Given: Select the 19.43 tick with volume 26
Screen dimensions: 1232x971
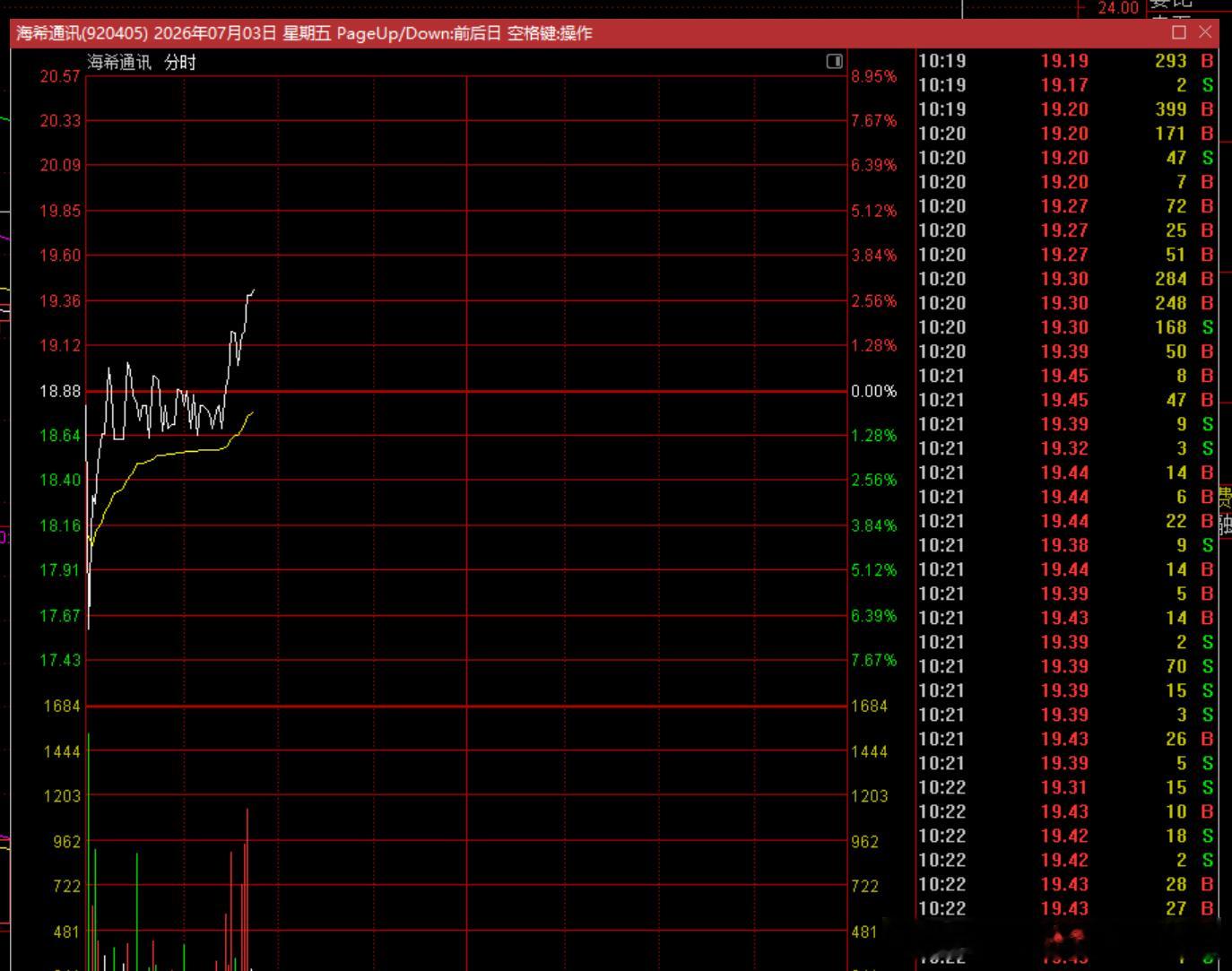Looking at the screenshot, I should 1066,739.
